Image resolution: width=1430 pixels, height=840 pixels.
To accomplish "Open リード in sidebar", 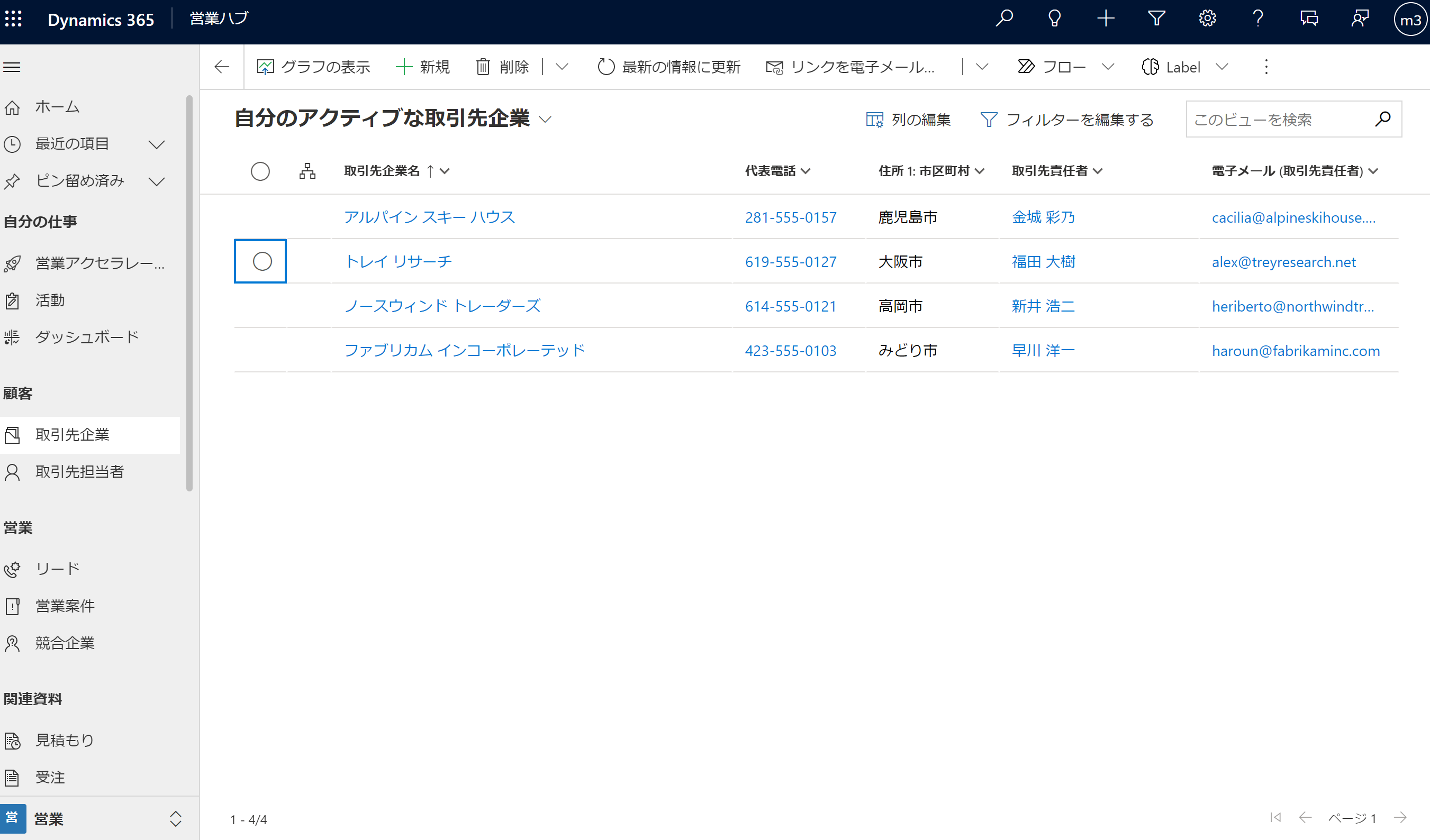I will pyautogui.click(x=89, y=568).
